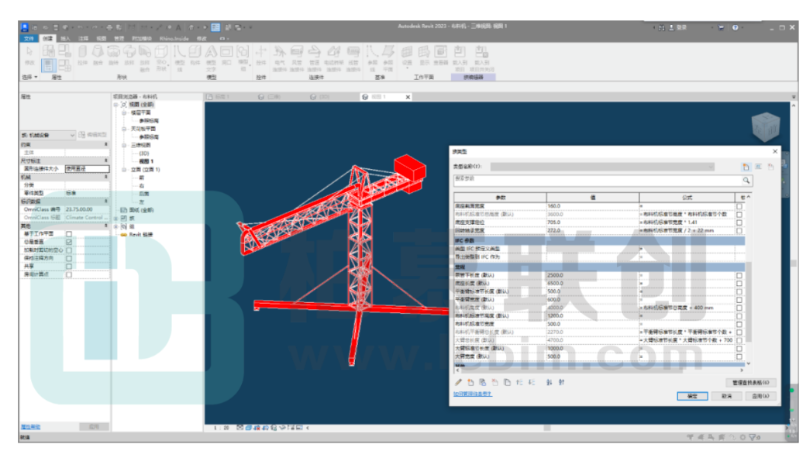Click the new type icon beside type name
Image resolution: width=806 pixels, height=461 pixels.
pyautogui.click(x=746, y=167)
